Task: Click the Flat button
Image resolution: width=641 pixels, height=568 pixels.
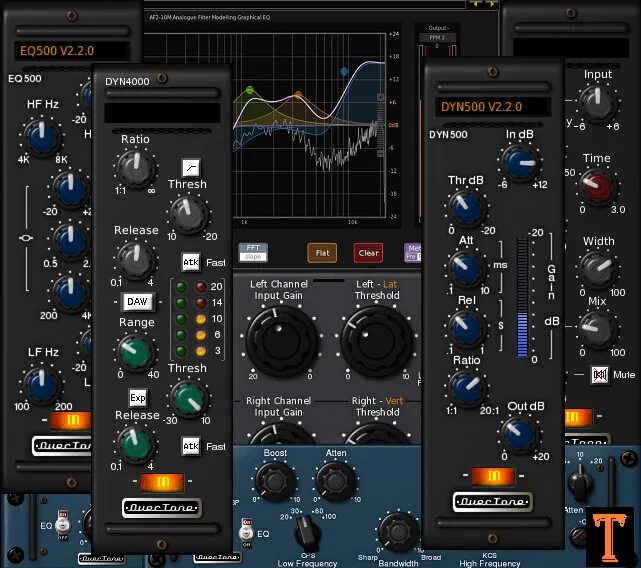Action: pyautogui.click(x=322, y=253)
